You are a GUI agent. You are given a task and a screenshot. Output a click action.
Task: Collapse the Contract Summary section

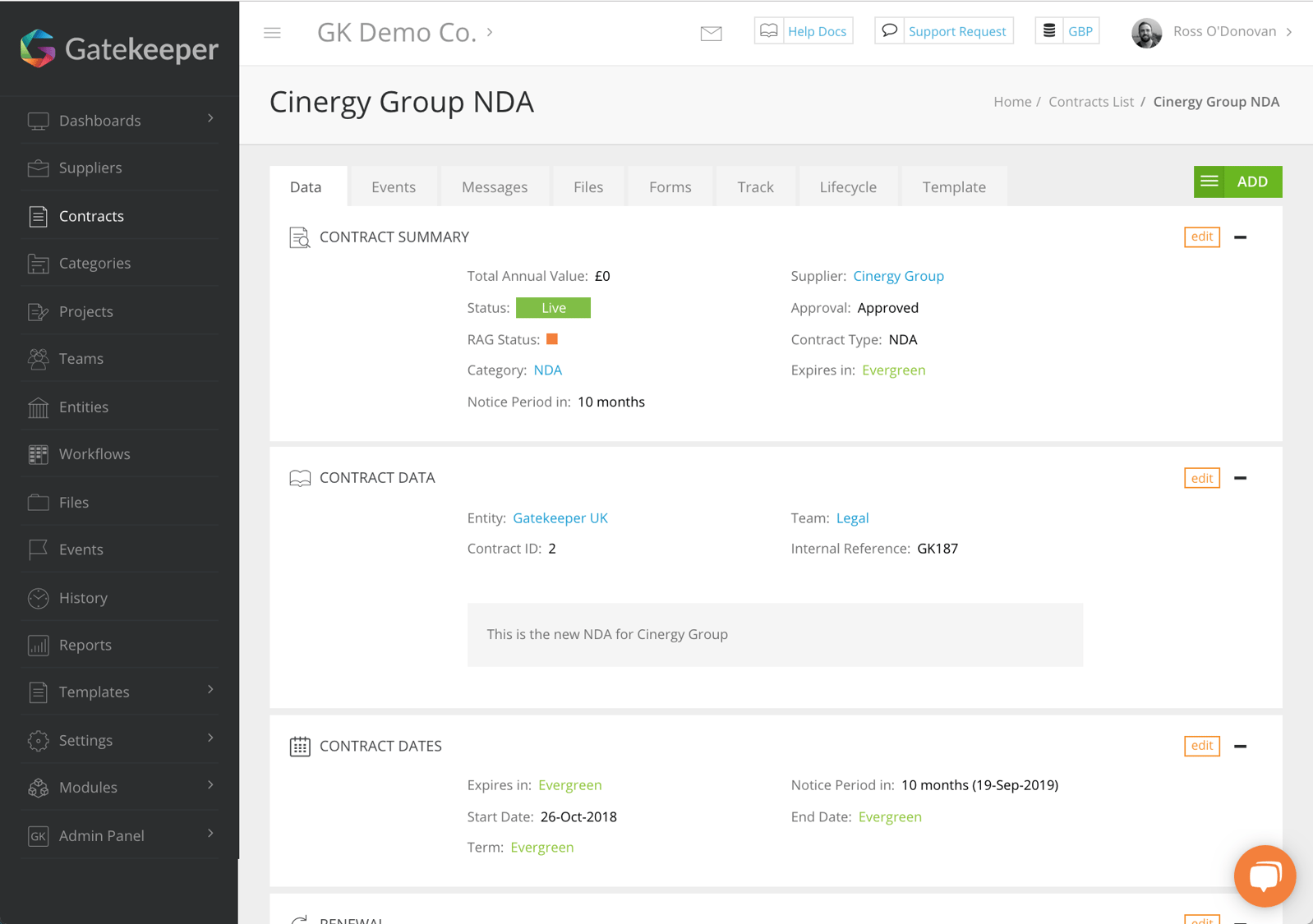tap(1240, 237)
